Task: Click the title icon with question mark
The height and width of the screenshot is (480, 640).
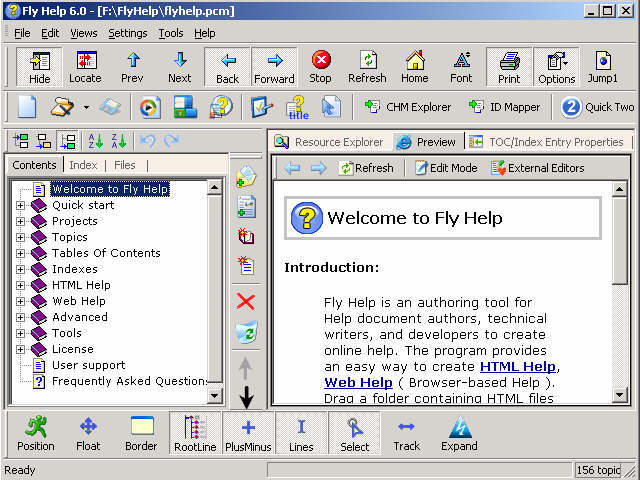Action: click(x=298, y=107)
